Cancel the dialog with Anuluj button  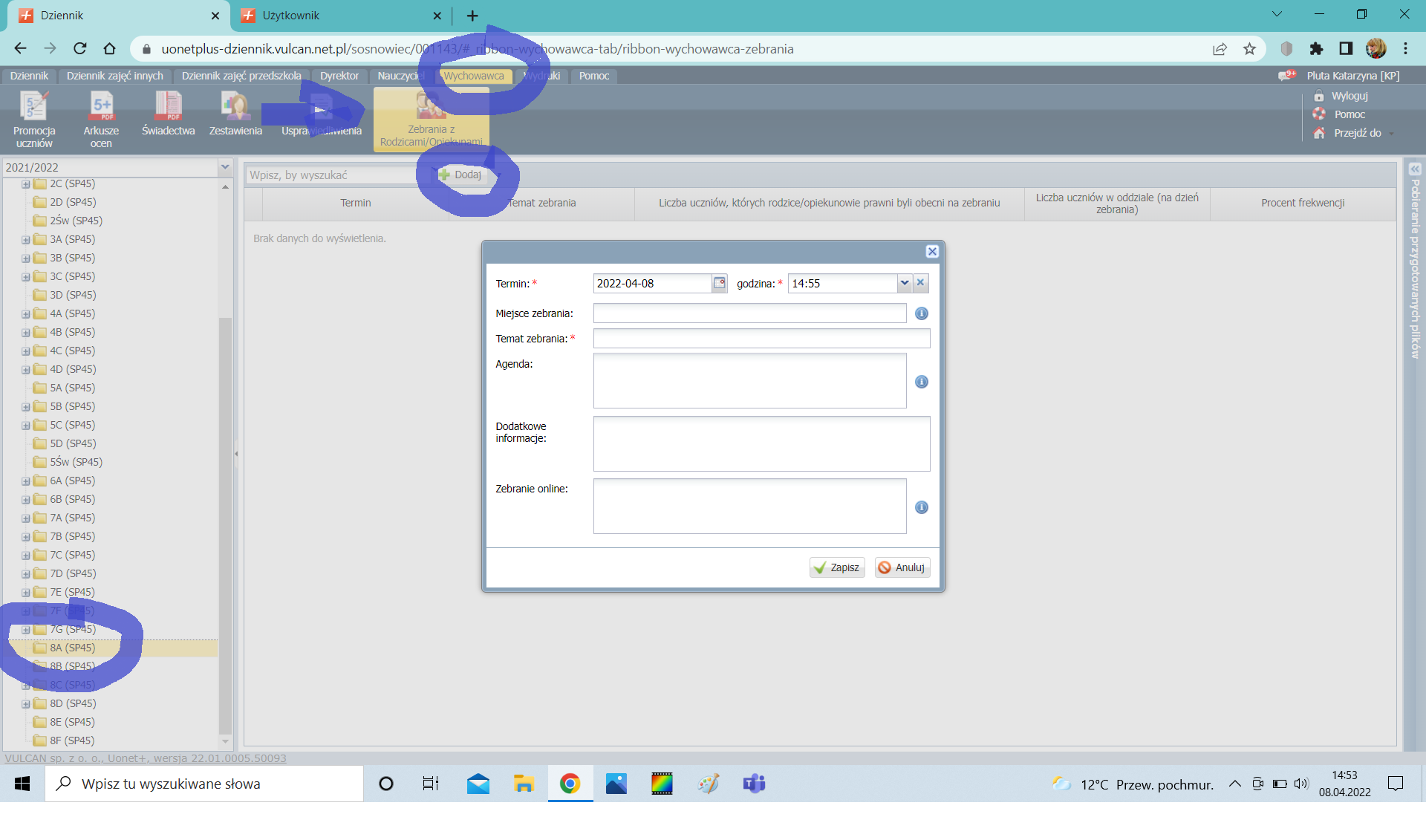pos(902,567)
